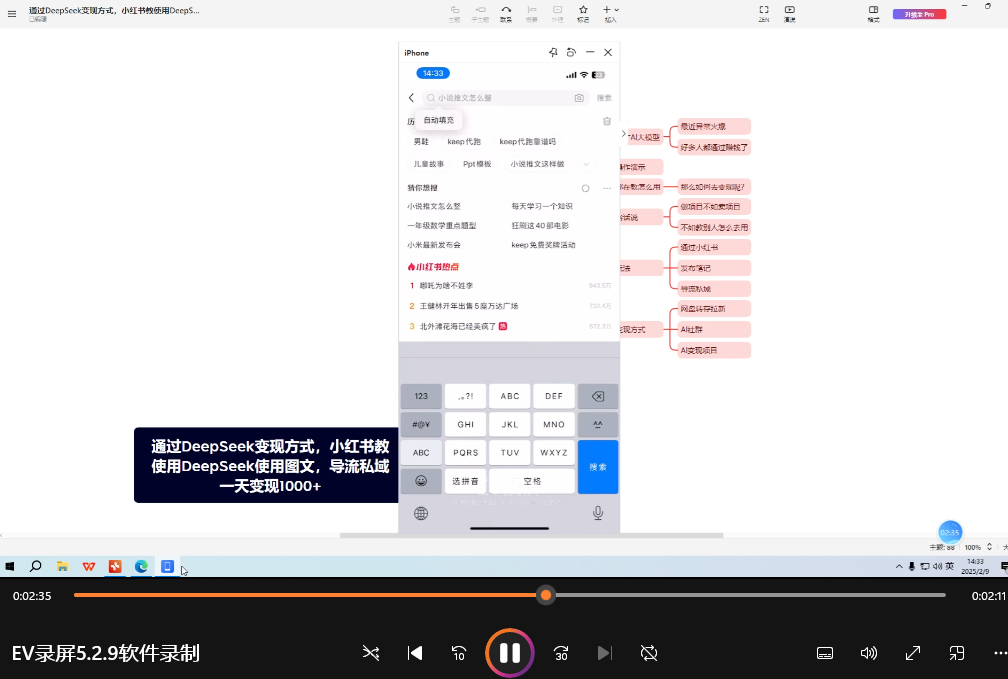The image size is (1008, 679).
Task: Toggle subtitles in the video player
Action: pyautogui.click(x=825, y=653)
